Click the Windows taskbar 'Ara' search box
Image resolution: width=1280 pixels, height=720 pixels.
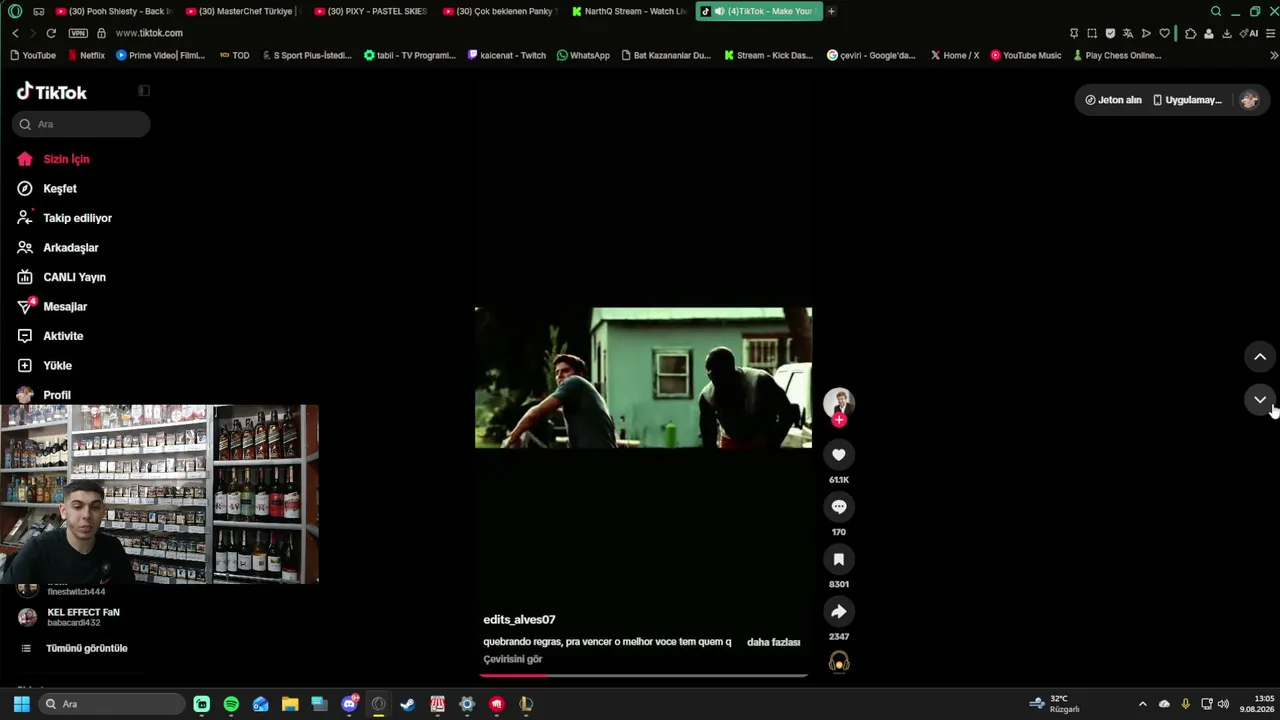point(112,704)
